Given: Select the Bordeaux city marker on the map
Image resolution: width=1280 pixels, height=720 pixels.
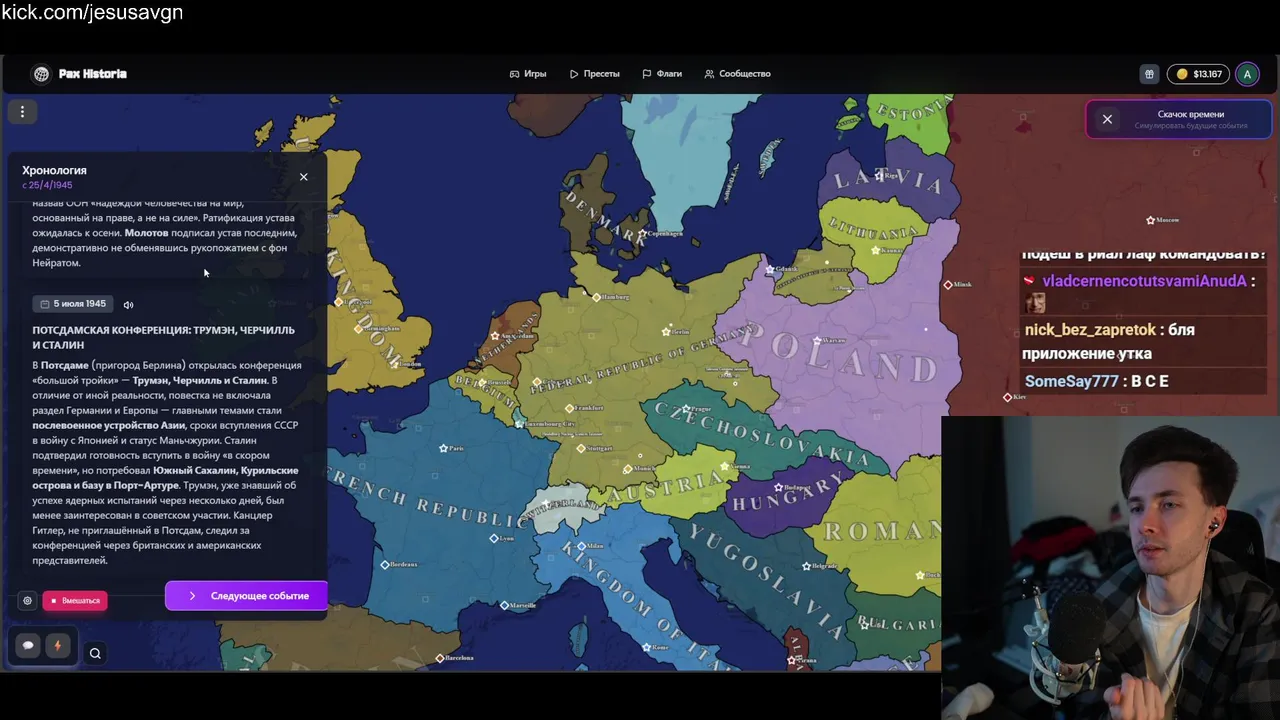Looking at the screenshot, I should 385,565.
